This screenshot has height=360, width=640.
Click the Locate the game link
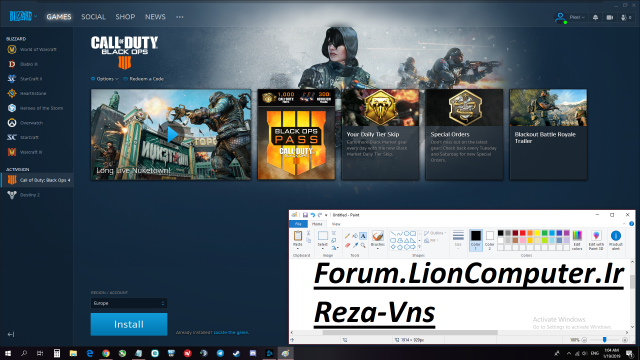point(231,332)
